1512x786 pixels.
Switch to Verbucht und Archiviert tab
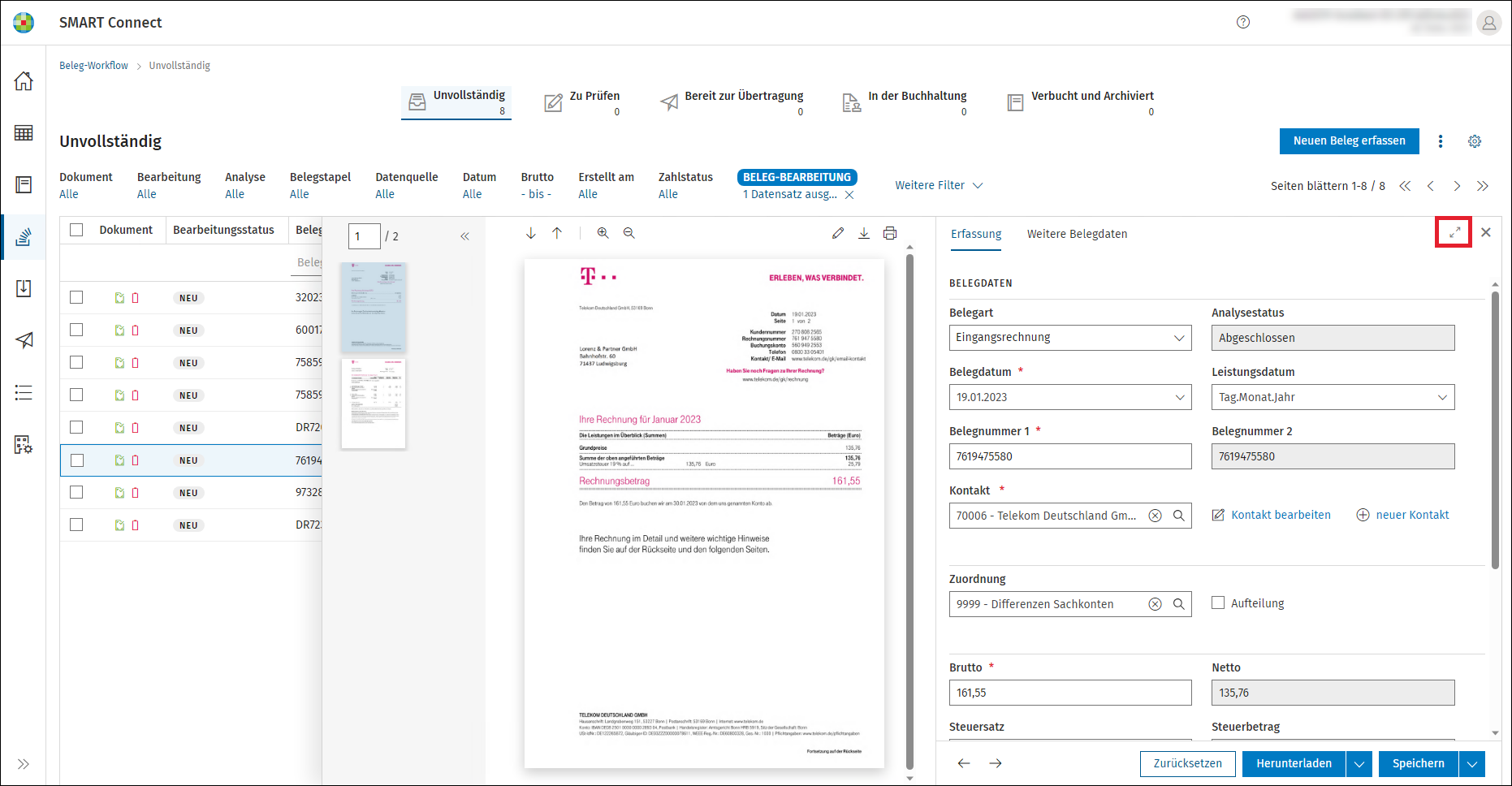1080,102
